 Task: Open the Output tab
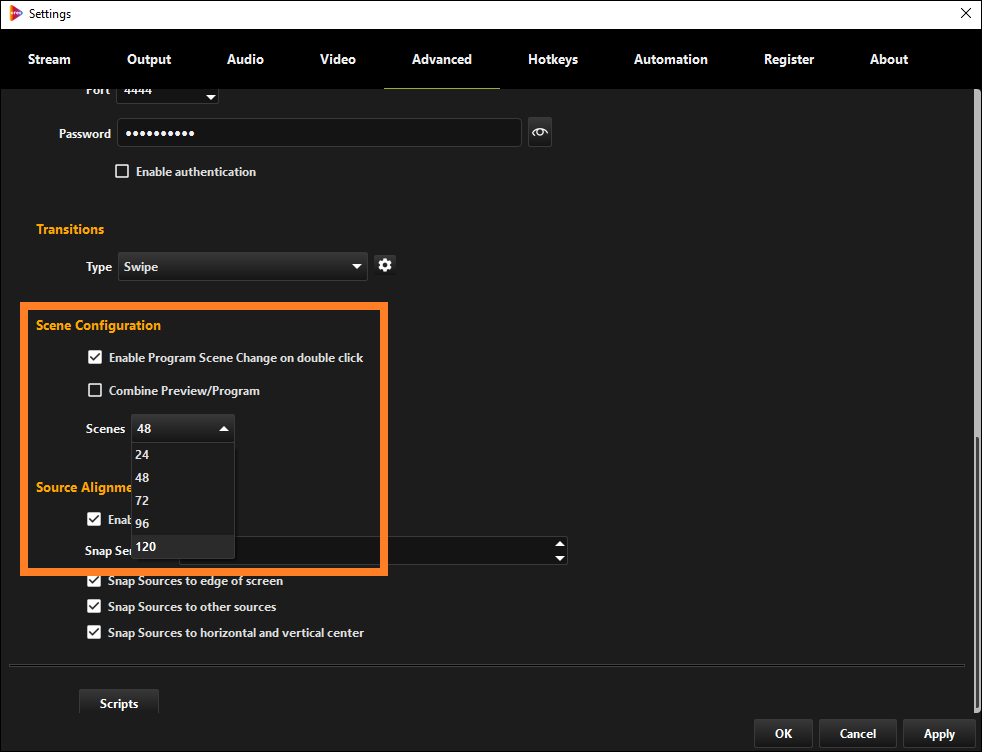pyautogui.click(x=149, y=59)
